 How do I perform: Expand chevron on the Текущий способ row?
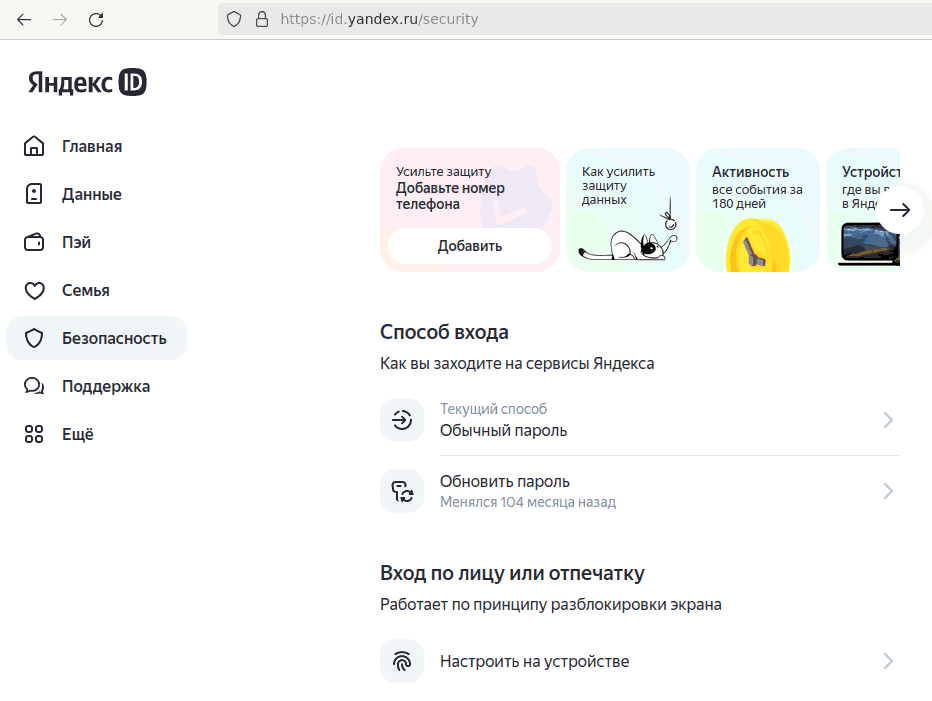pos(888,420)
